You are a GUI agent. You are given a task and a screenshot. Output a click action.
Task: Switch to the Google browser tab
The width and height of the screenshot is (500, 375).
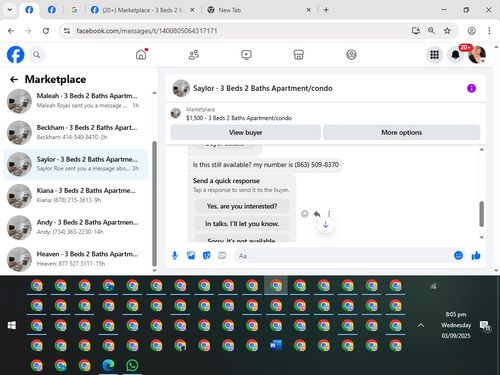point(74,10)
